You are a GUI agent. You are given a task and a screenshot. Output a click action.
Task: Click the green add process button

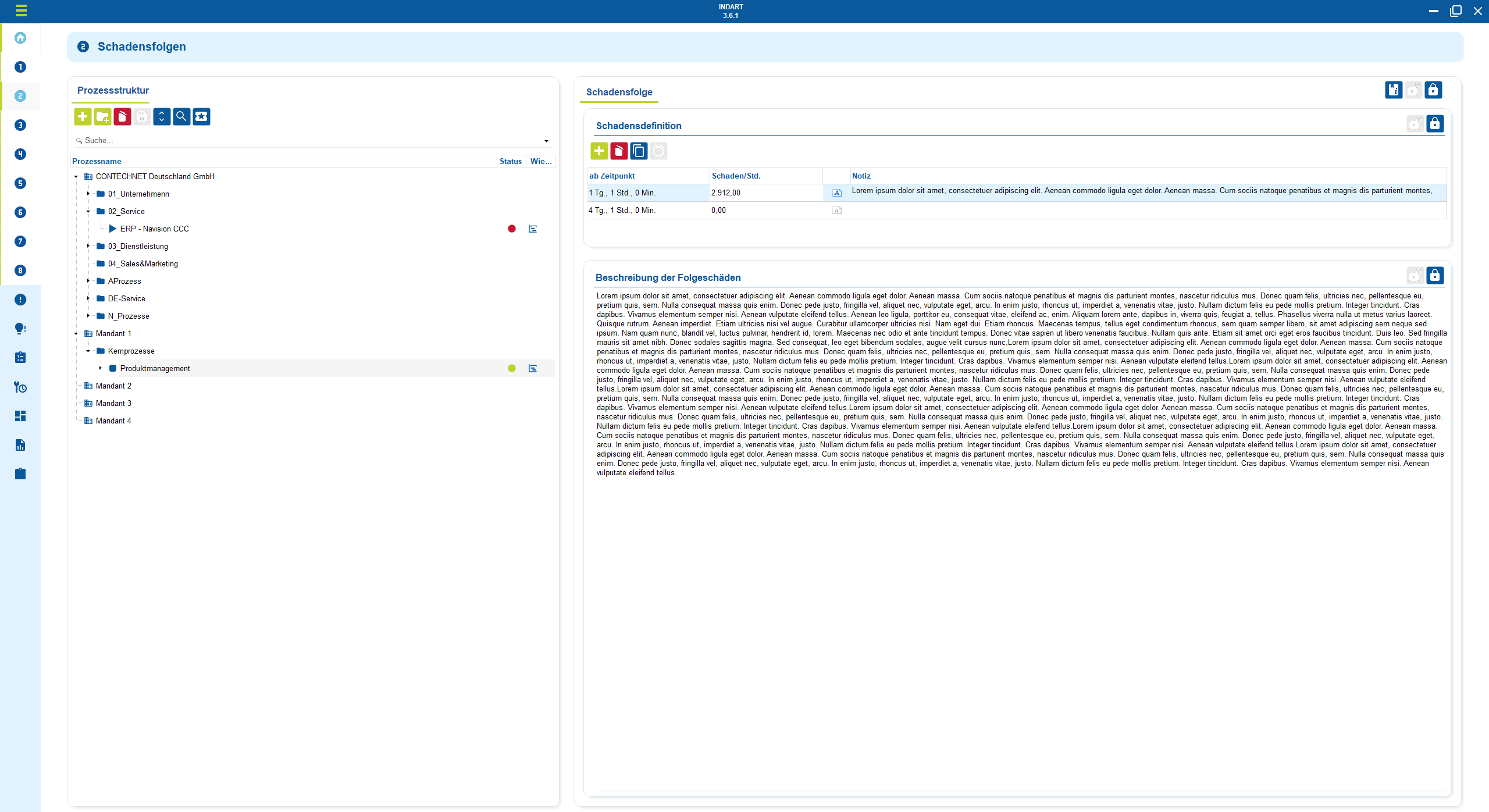click(83, 117)
